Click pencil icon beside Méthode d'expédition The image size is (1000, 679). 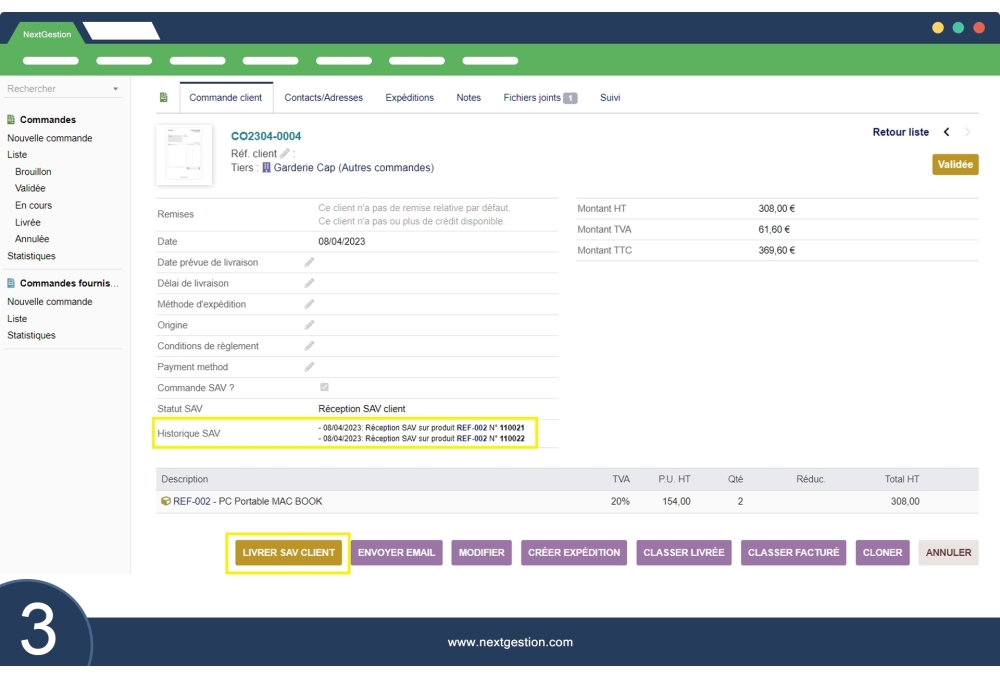(x=309, y=304)
